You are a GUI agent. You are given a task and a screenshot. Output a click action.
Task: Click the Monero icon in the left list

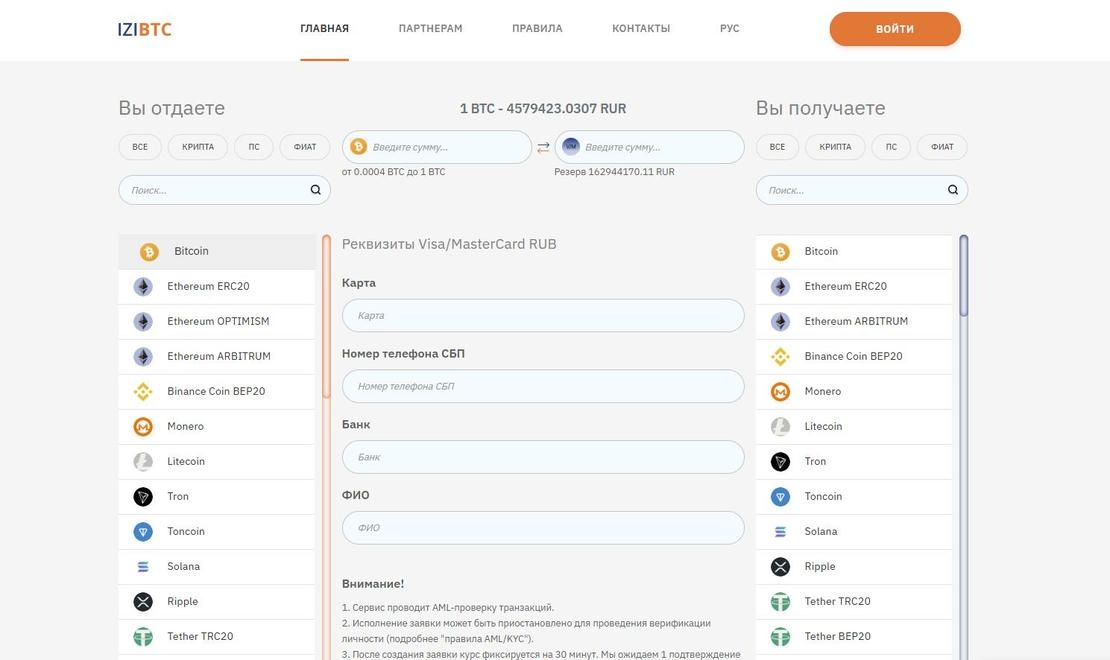point(143,427)
